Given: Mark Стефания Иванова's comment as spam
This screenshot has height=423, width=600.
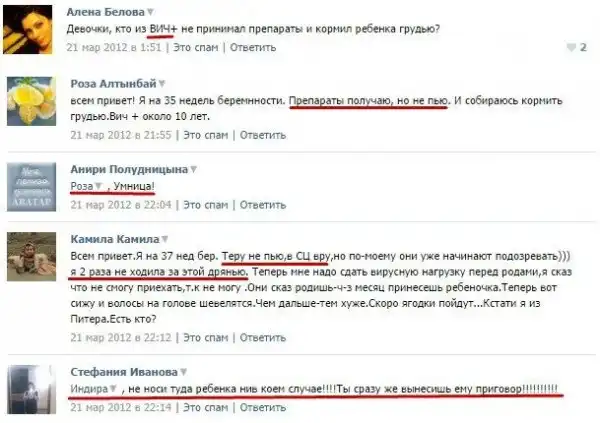Looking at the screenshot, I should [205, 407].
